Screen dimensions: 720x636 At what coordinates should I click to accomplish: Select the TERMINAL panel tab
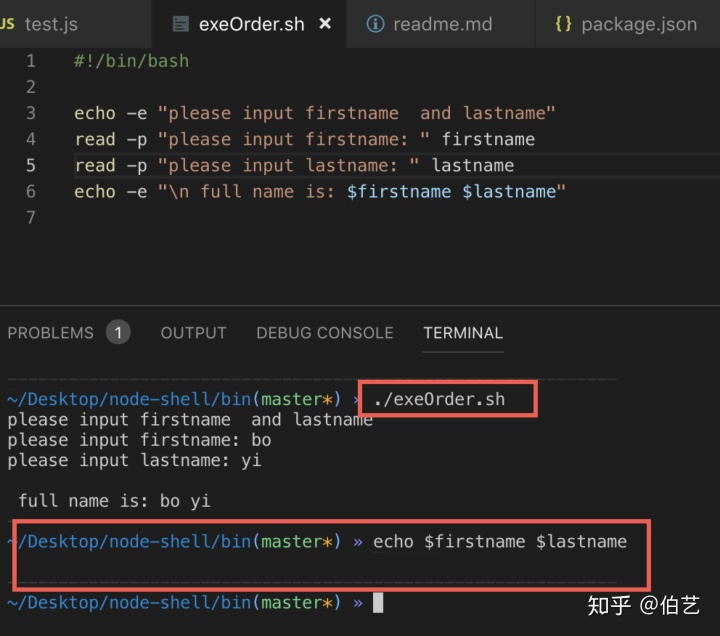(463, 333)
